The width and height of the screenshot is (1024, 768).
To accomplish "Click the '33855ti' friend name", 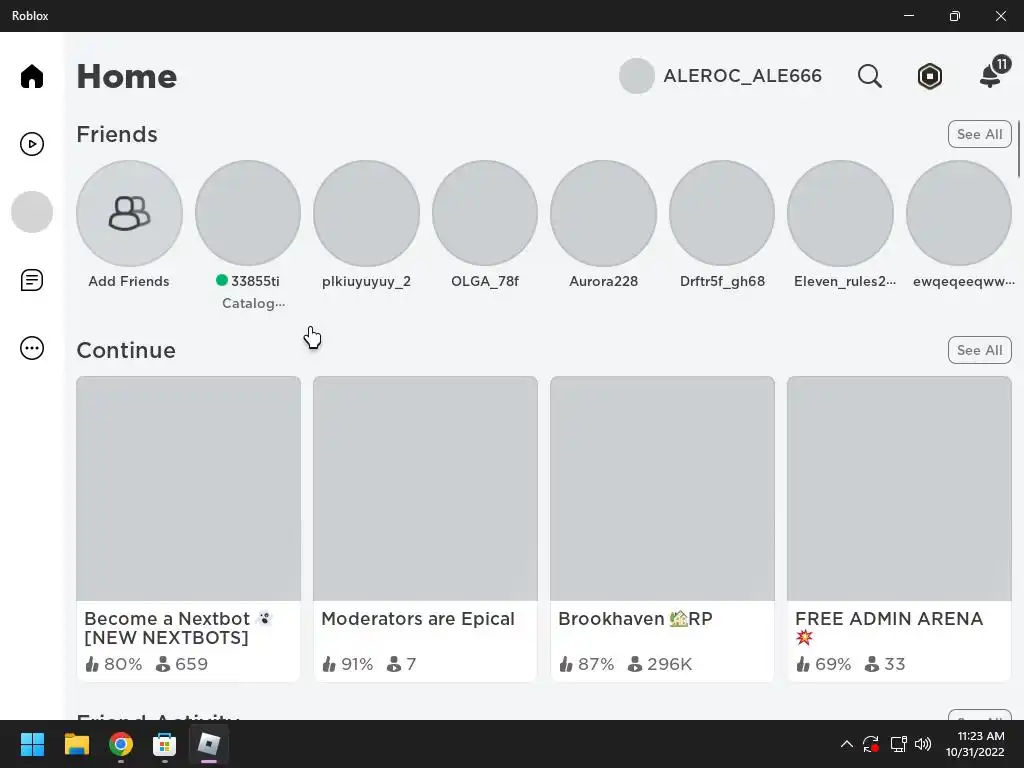I will (255, 281).
